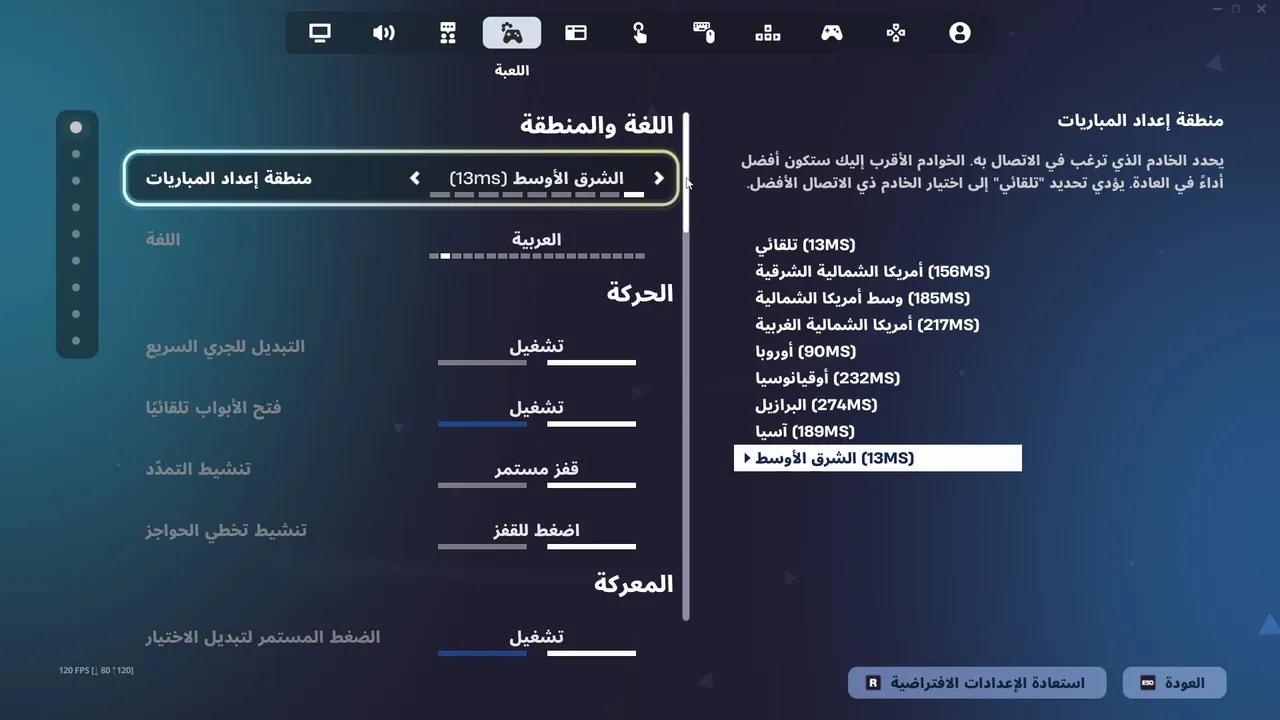Image resolution: width=1280 pixels, height=720 pixels.
Task: Select highlighted الشرق الأوسط (13MS) region
Action: tap(878, 458)
